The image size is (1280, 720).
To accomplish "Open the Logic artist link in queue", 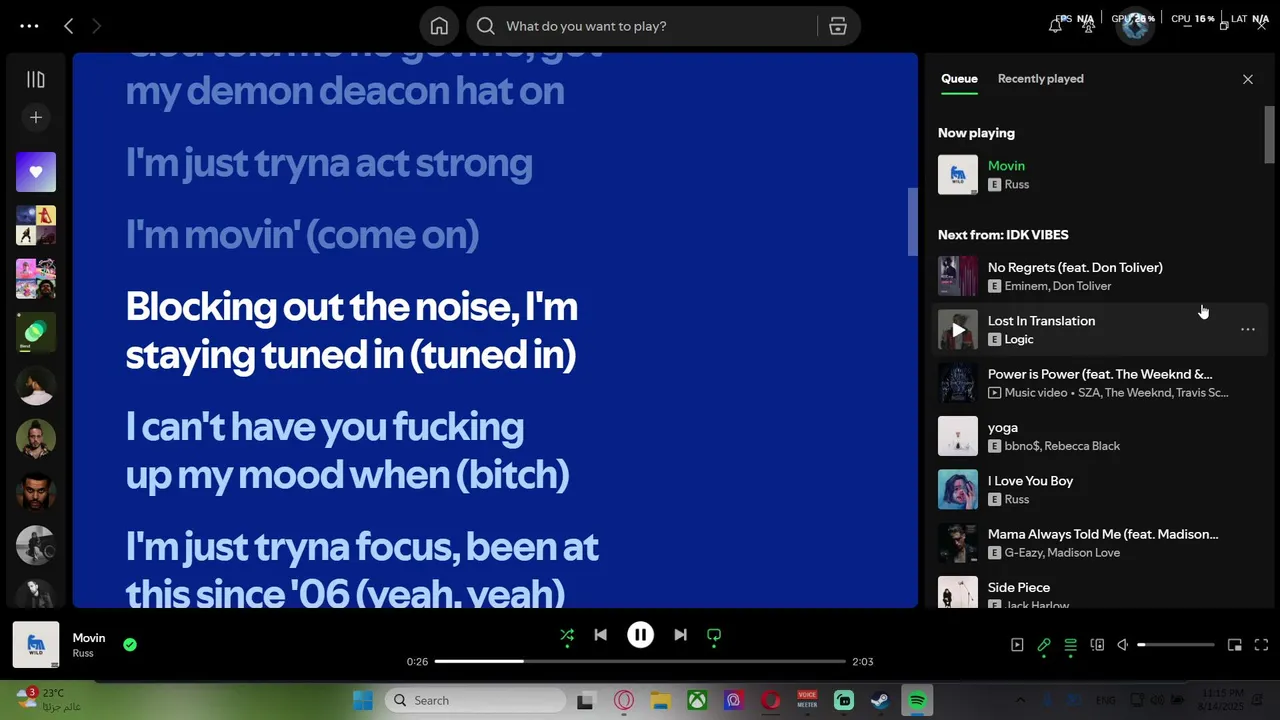I will [x=1018, y=340].
